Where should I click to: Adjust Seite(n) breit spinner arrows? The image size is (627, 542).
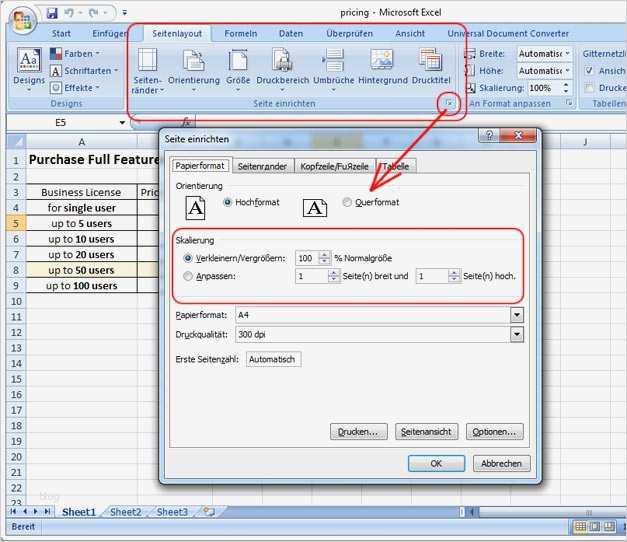tap(333, 276)
